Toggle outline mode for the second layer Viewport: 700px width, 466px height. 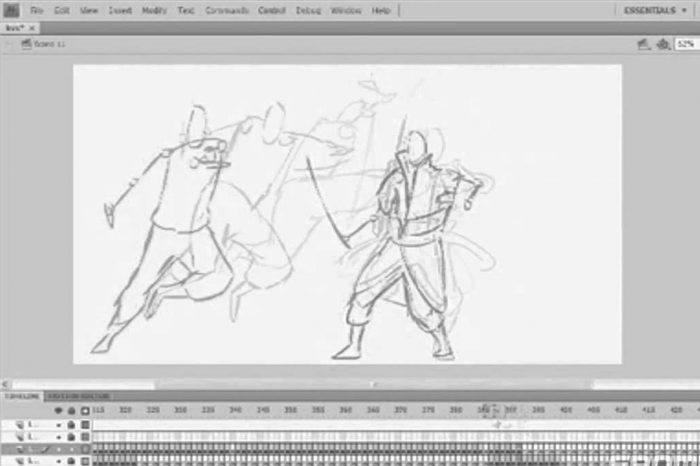pos(85,437)
